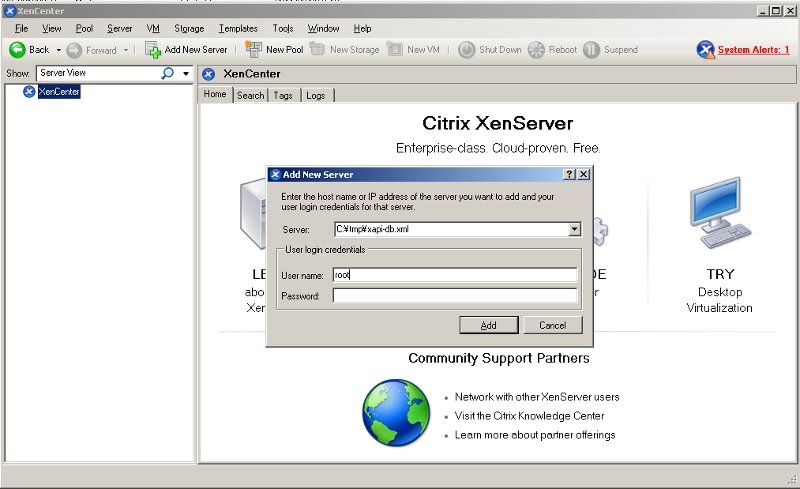Image resolution: width=800 pixels, height=489 pixels.
Task: Open the Help menu
Action: tap(362, 29)
